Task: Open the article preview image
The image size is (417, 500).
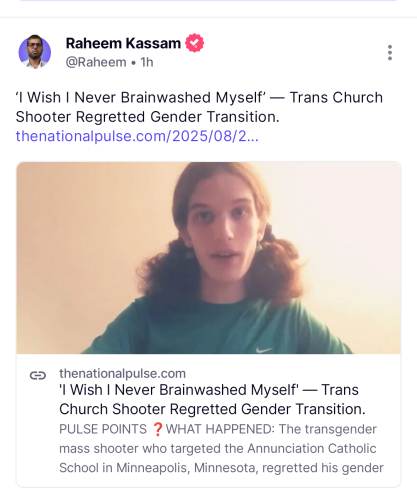Action: click(x=209, y=258)
